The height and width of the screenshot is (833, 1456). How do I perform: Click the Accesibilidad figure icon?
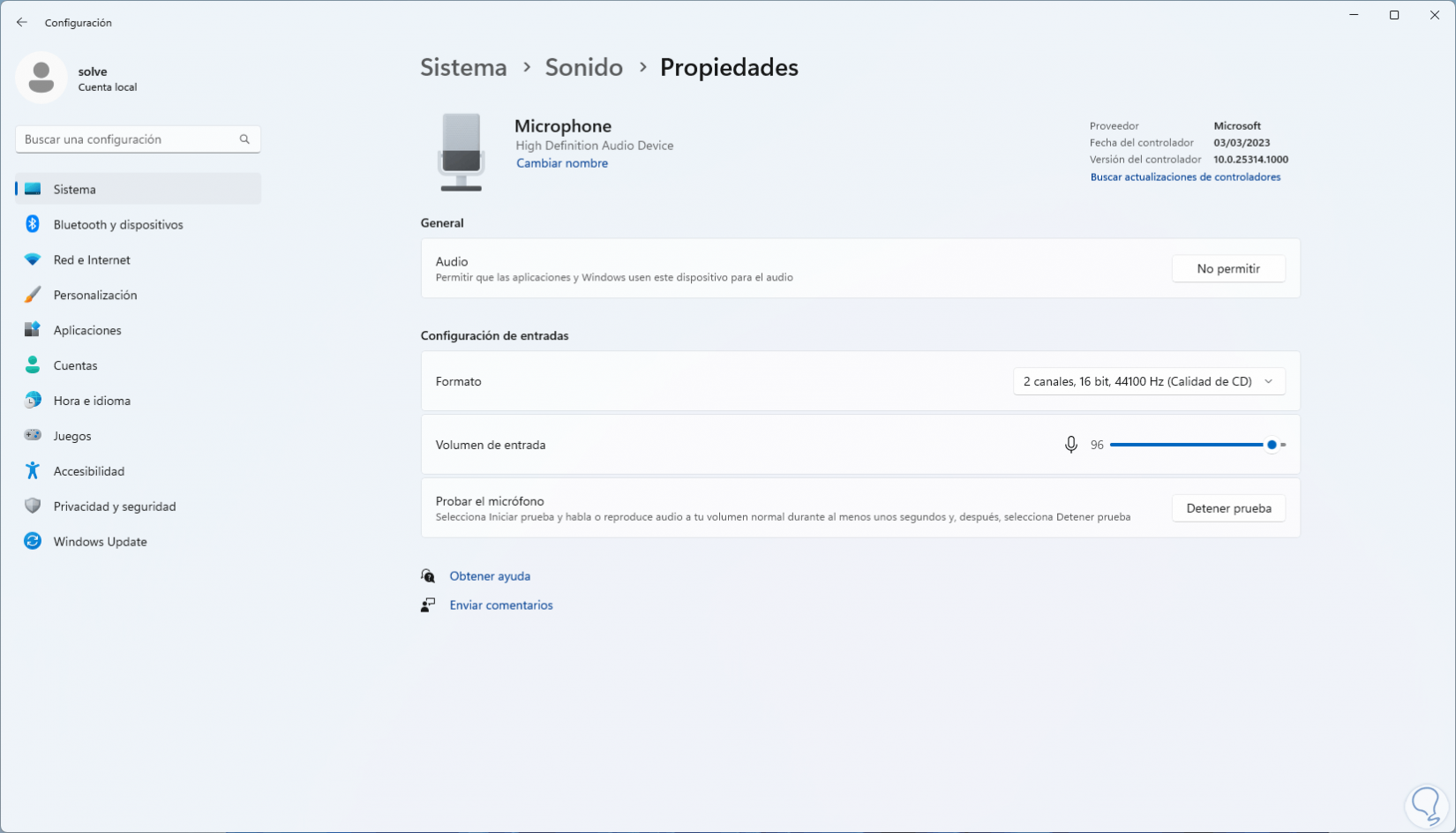point(33,471)
